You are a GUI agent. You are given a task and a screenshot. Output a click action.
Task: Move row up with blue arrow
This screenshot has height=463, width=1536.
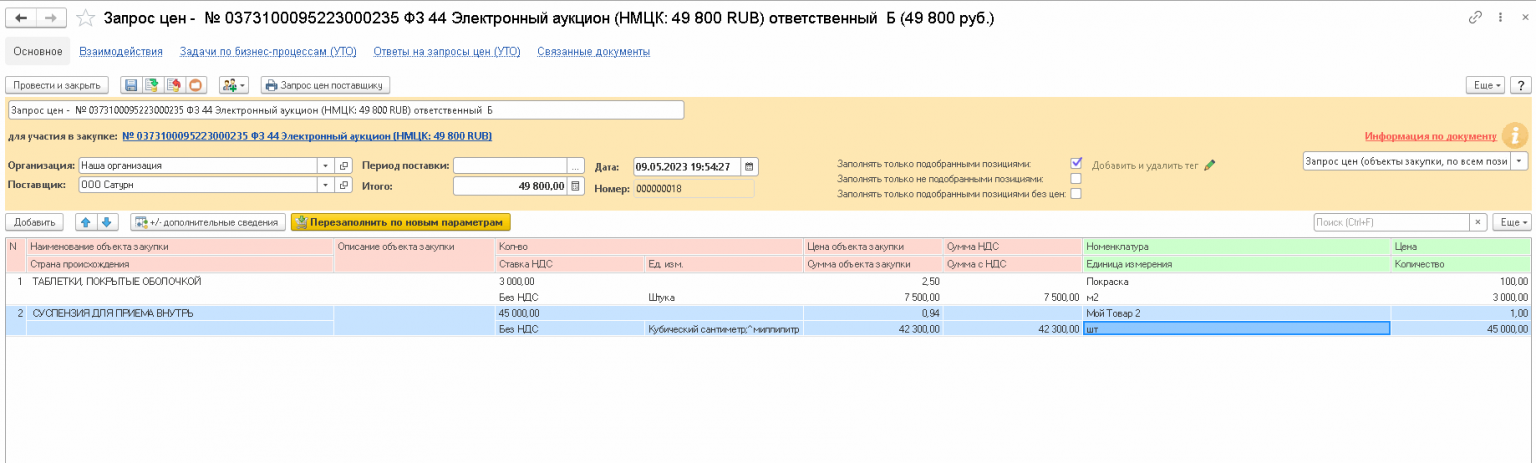[x=87, y=222]
